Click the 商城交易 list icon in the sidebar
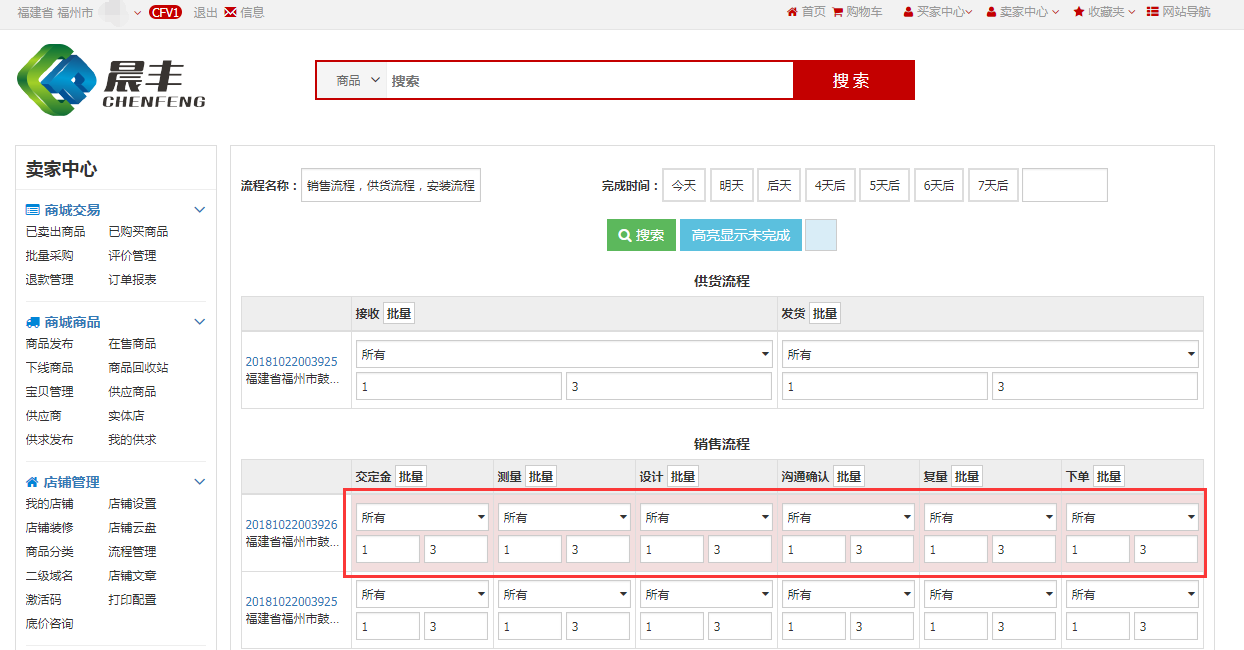This screenshot has height=650, width=1244. click(33, 210)
